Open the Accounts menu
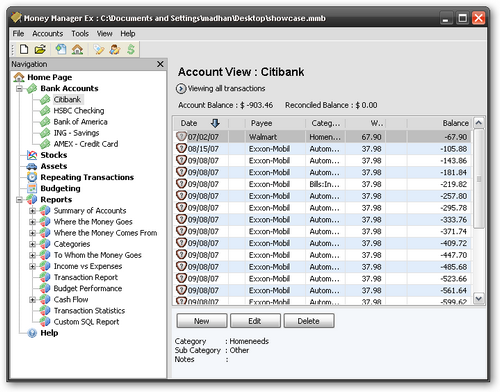This screenshot has height=392, width=500. tap(48, 34)
